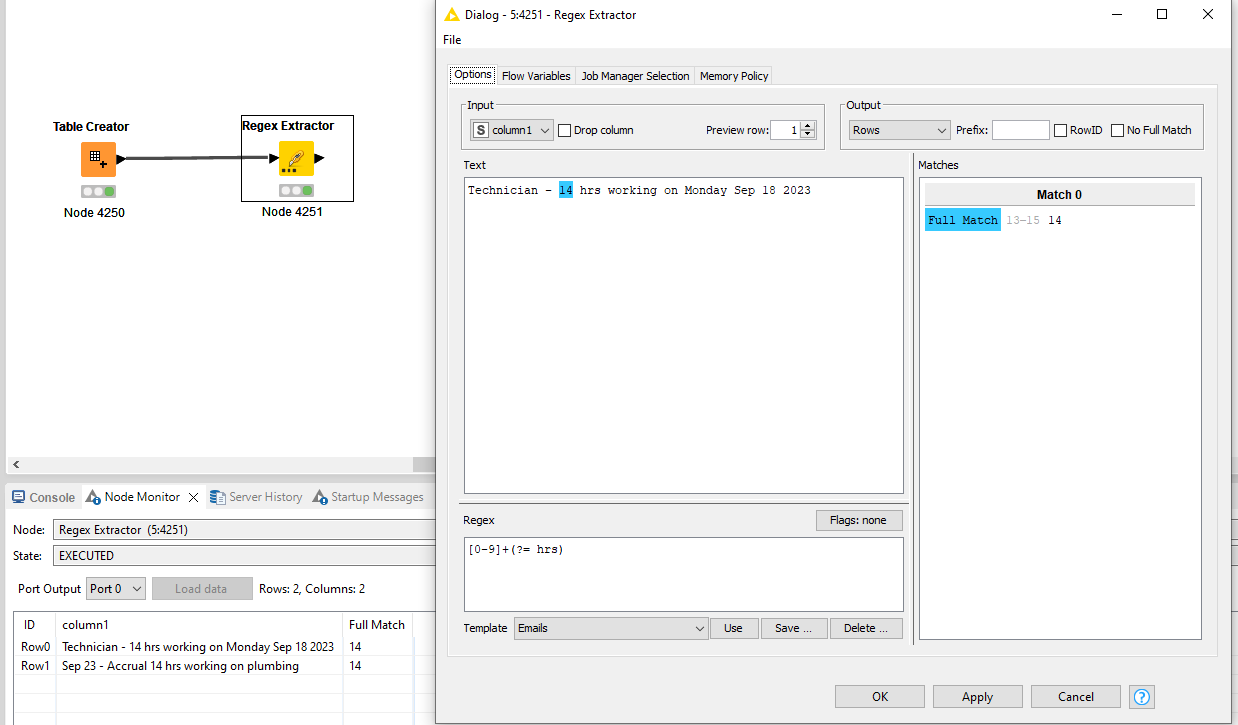Screen dimensions: 1238x725
Task: Click the Node 4250 label
Action: (94, 213)
